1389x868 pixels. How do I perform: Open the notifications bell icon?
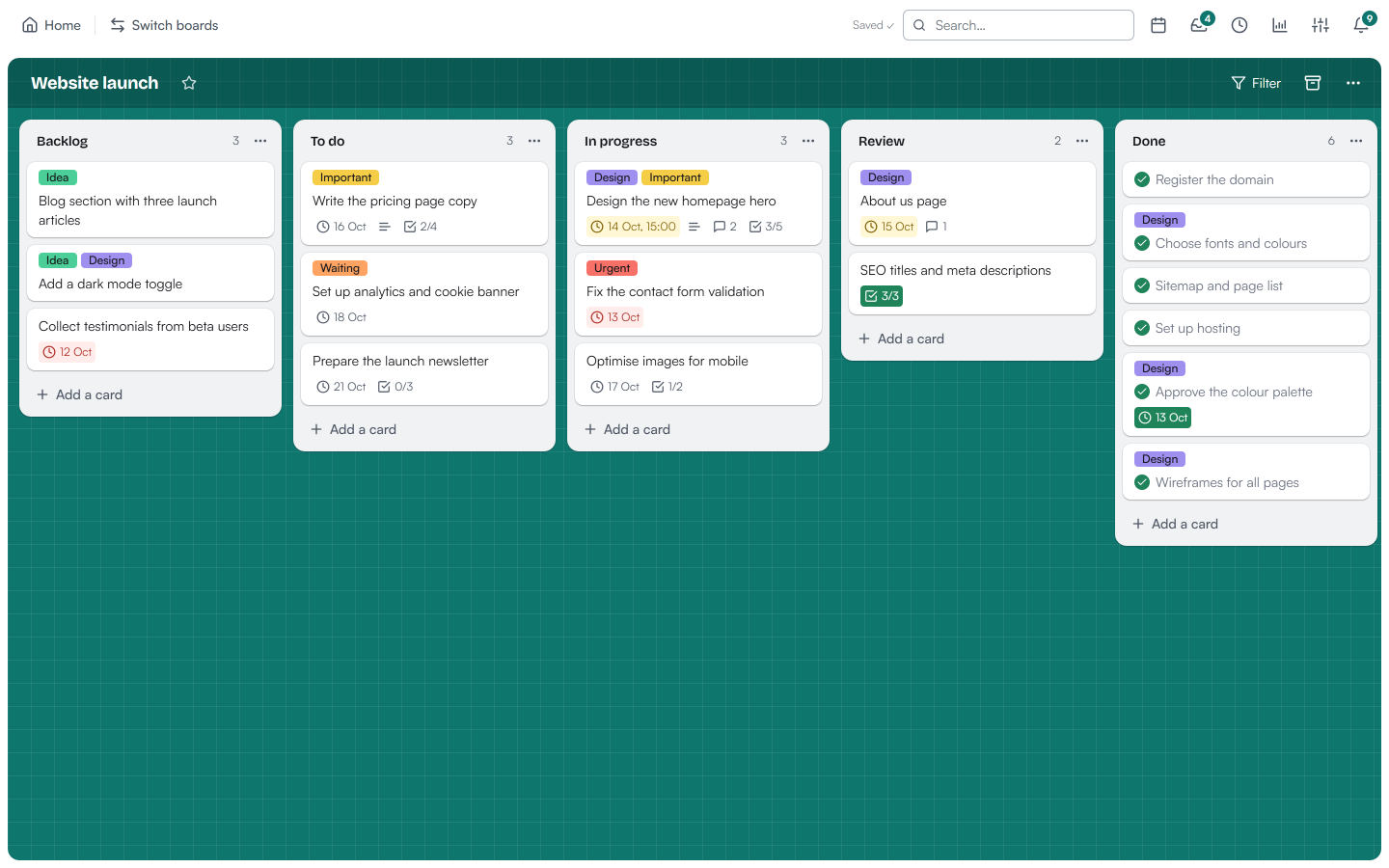(x=1361, y=25)
